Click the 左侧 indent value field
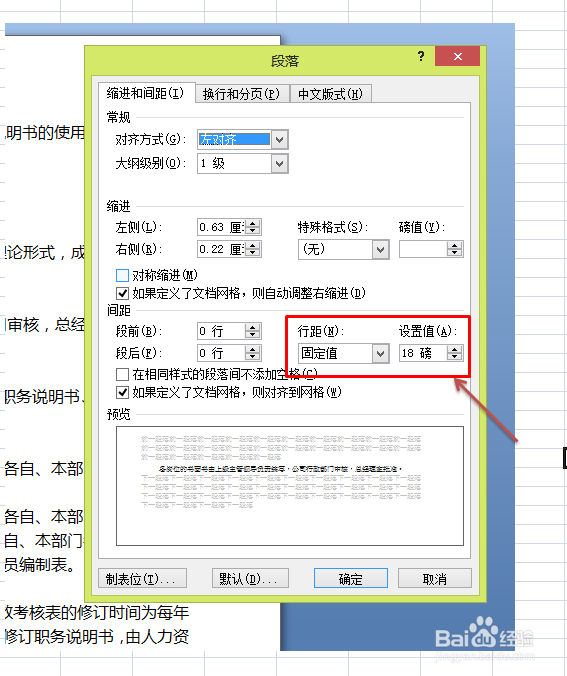 tap(221, 227)
